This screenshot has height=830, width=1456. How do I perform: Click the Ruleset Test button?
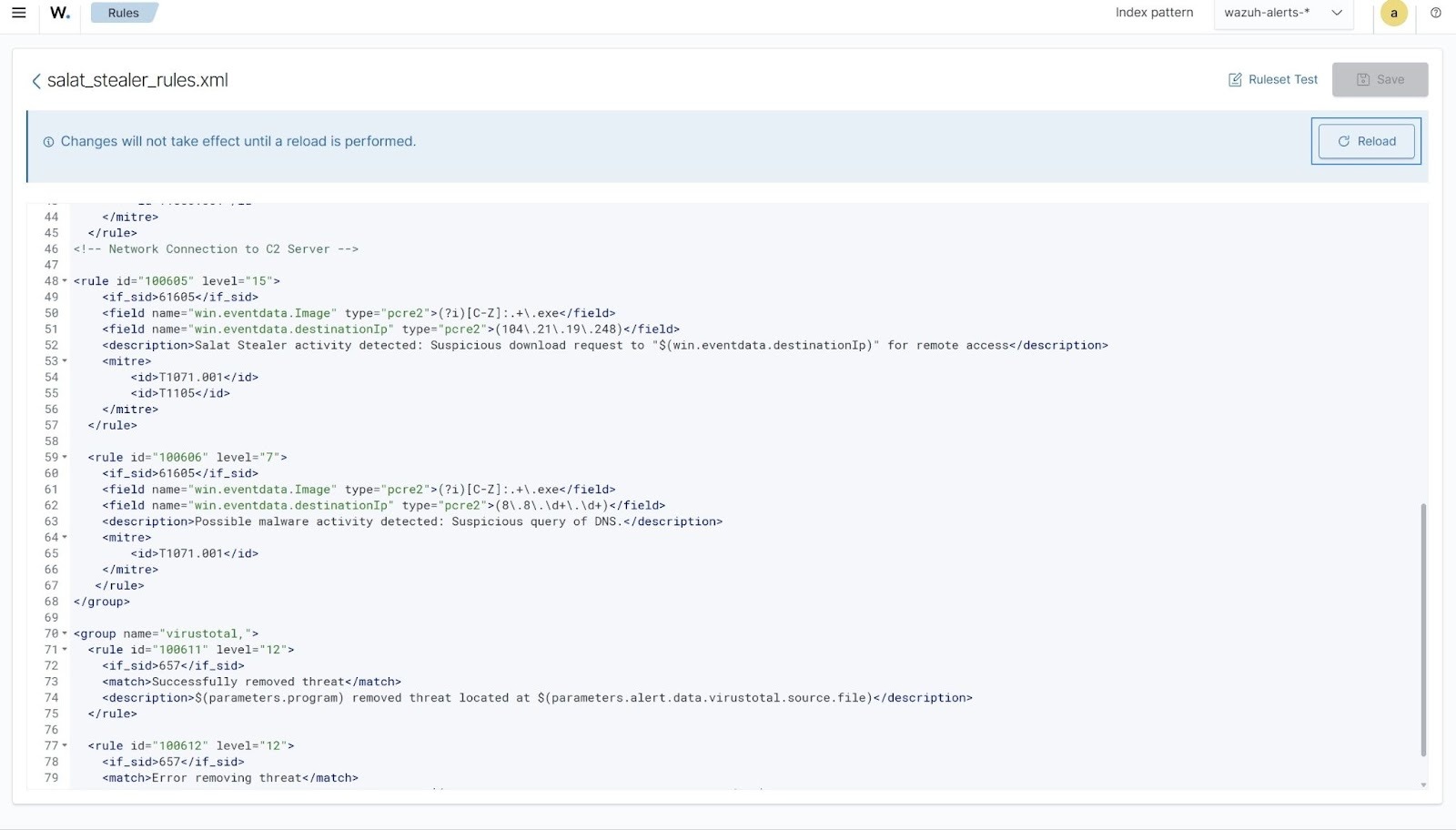tap(1273, 80)
